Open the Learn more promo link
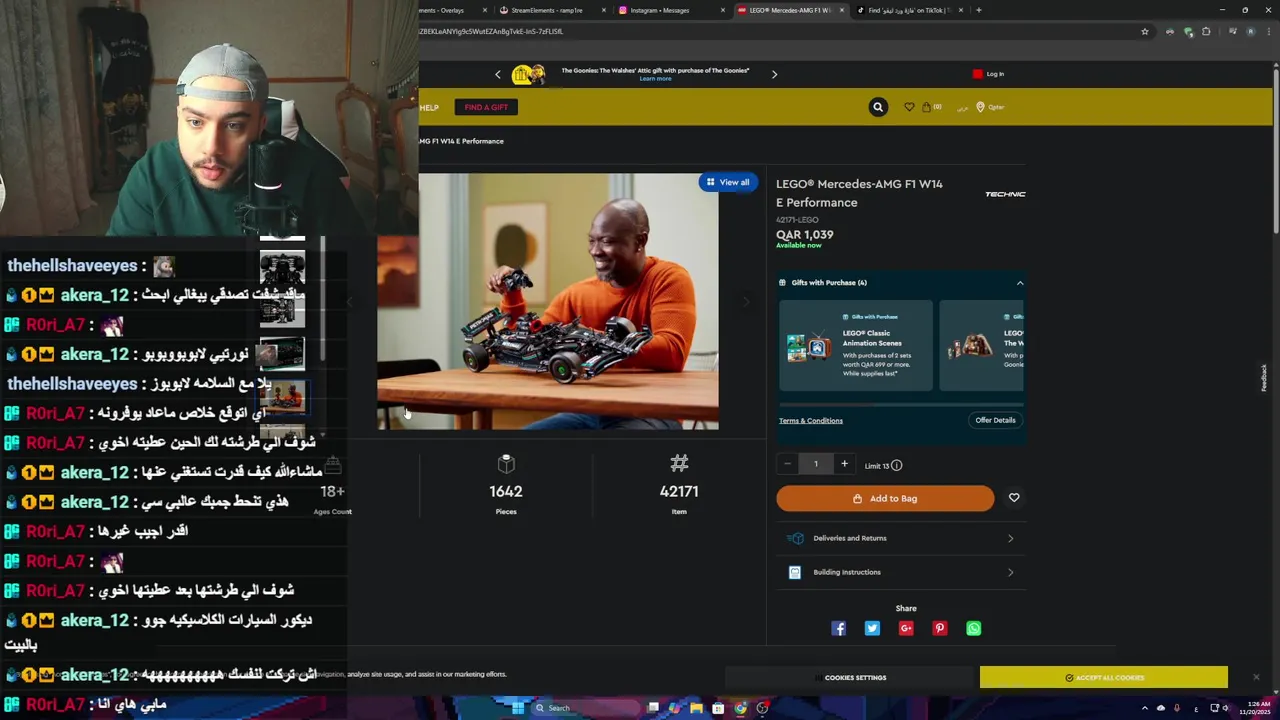This screenshot has height=720, width=1280. click(655, 79)
